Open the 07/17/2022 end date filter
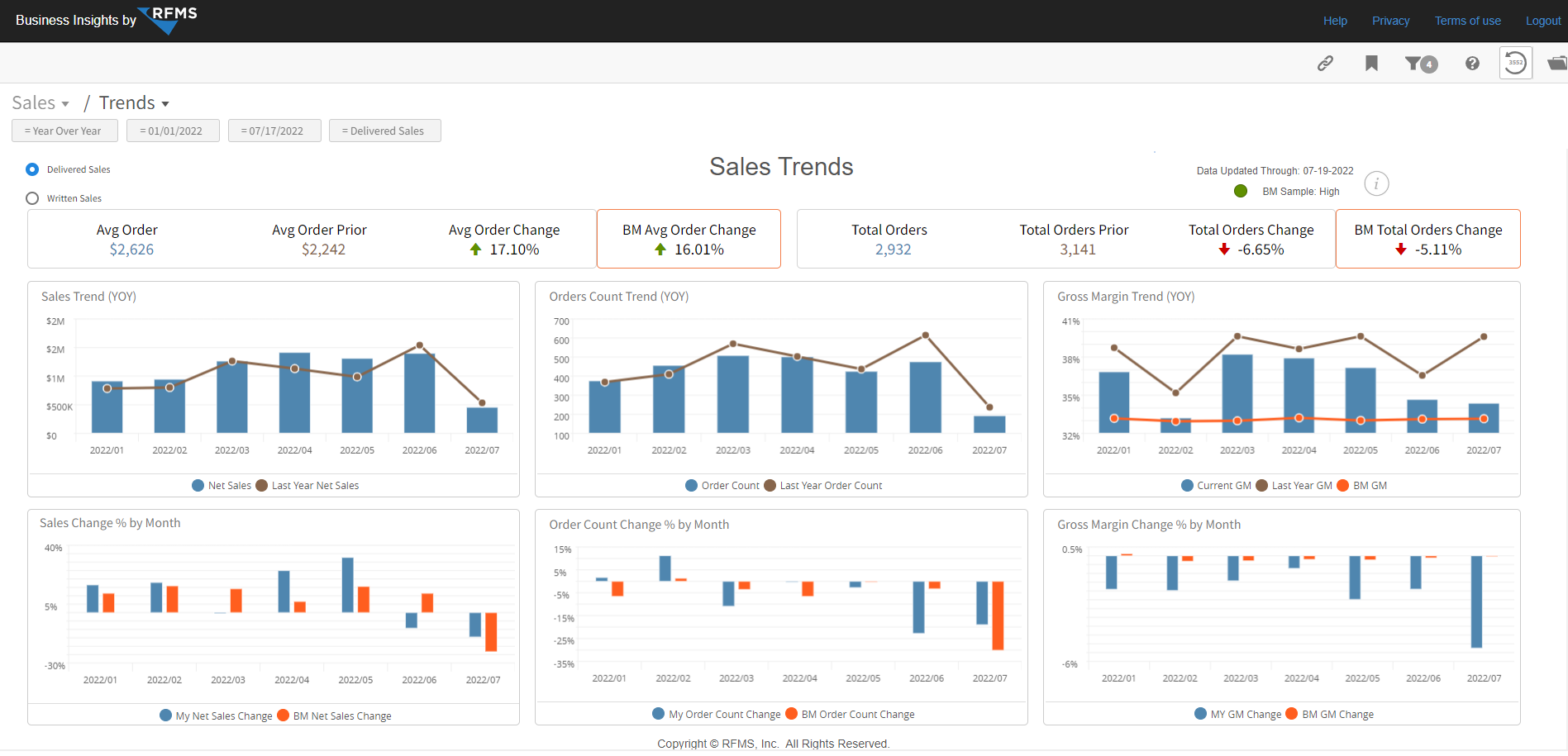 pos(273,131)
